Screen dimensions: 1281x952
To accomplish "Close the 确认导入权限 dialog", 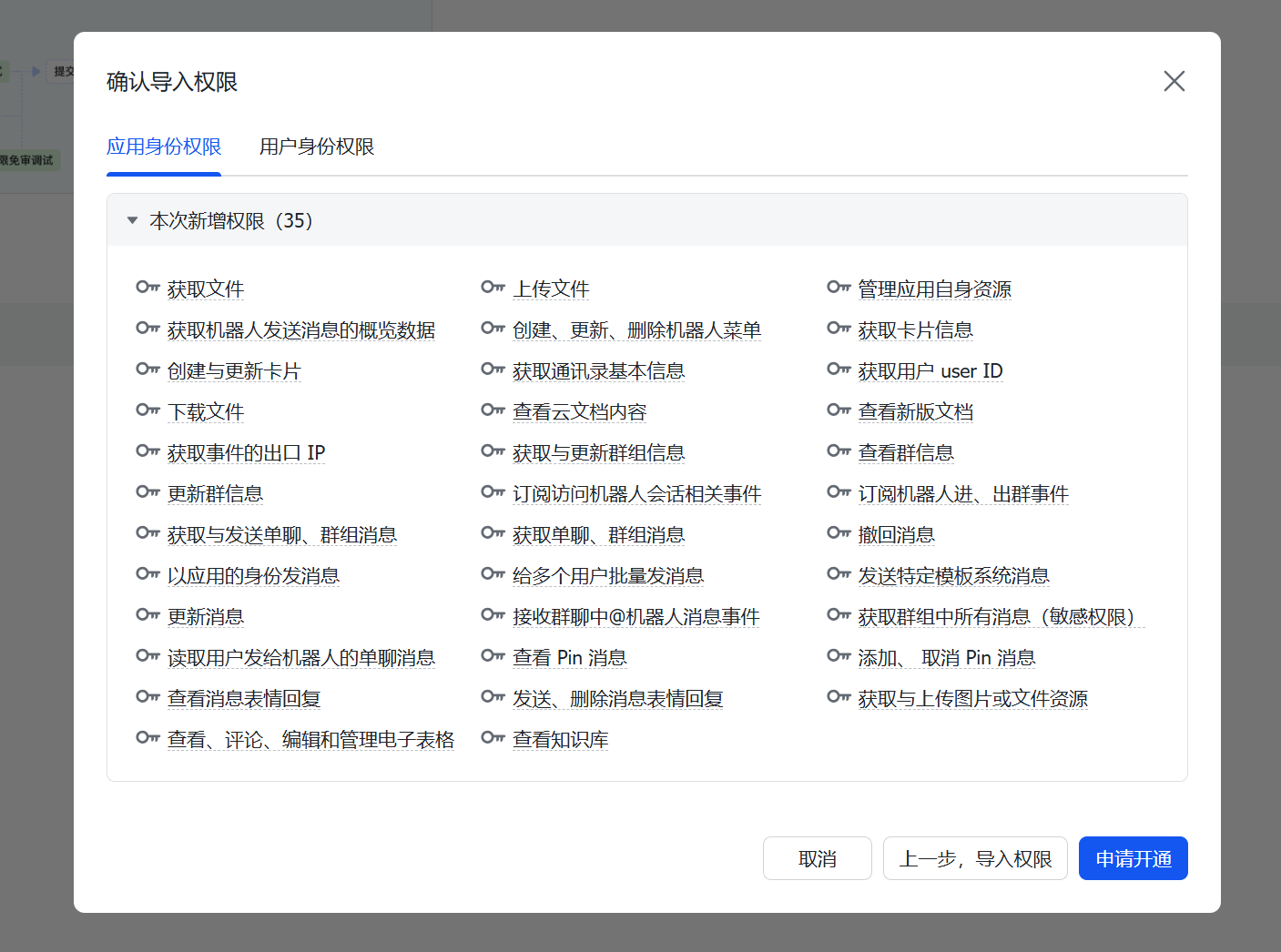I will (x=1174, y=81).
